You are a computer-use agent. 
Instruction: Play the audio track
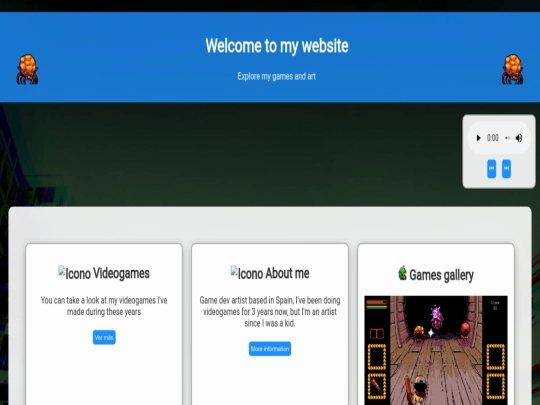click(478, 138)
